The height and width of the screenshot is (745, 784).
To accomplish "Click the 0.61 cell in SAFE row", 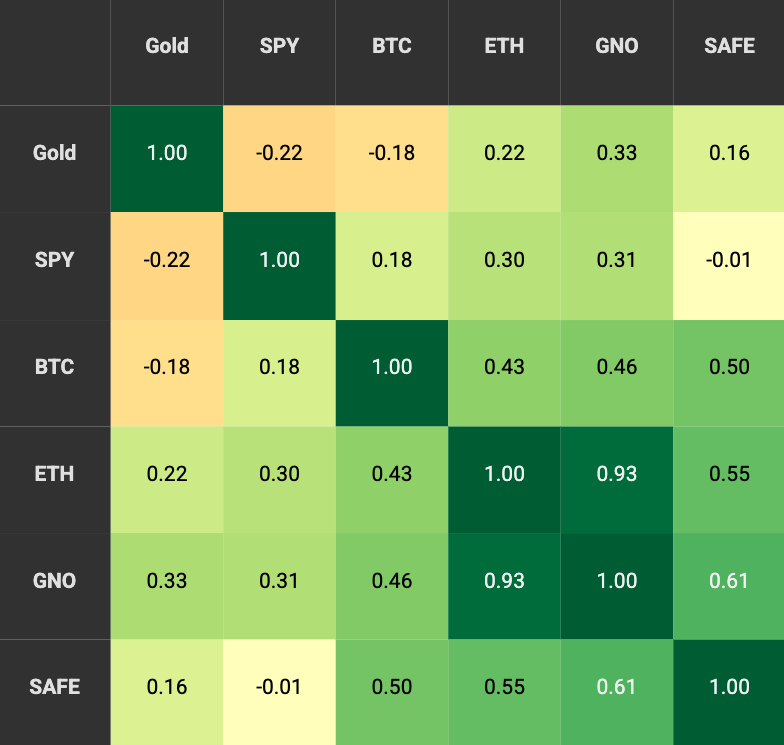I will (x=616, y=687).
